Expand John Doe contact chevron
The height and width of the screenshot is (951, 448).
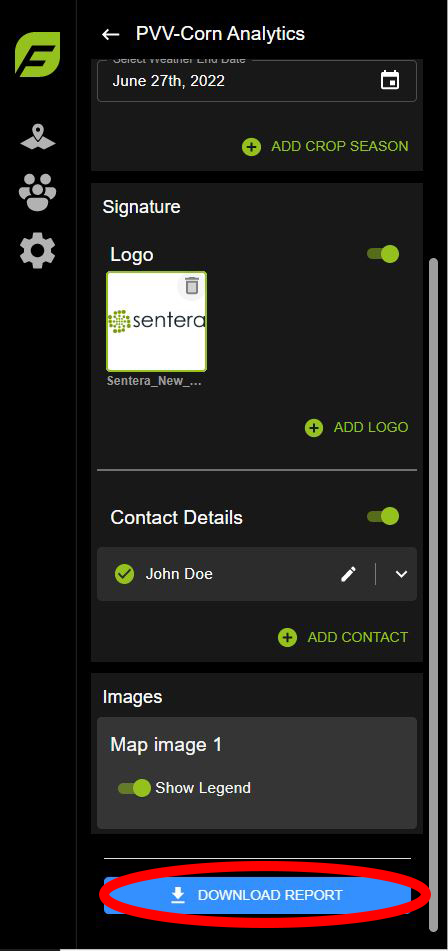[x=401, y=574]
